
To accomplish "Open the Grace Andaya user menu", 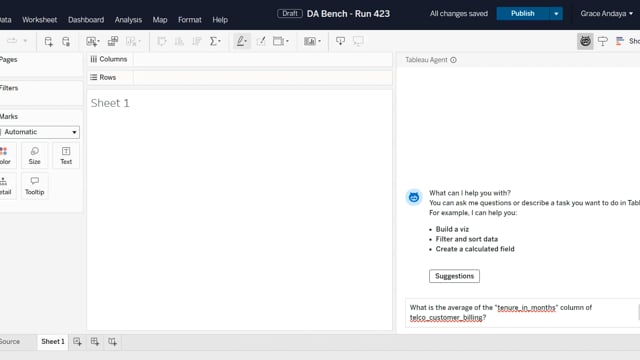I will pos(607,13).
